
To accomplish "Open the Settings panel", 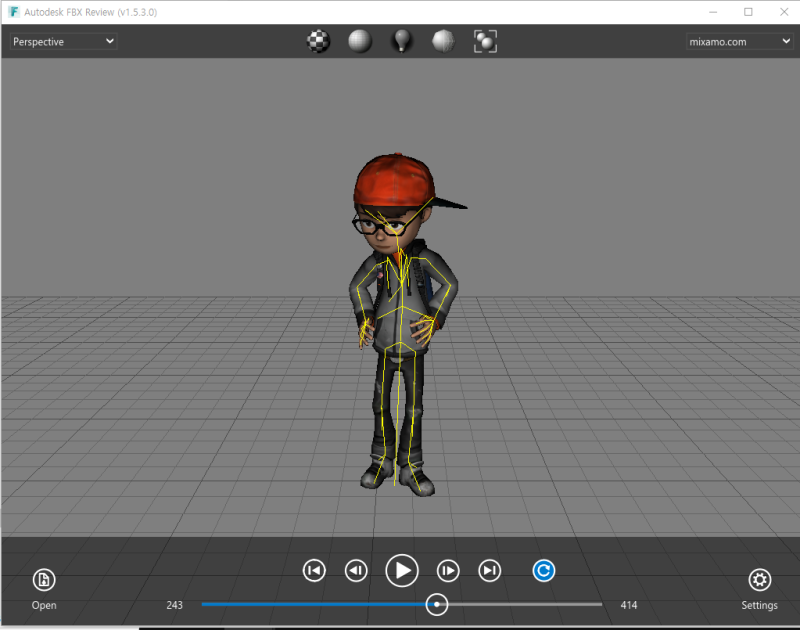I will click(x=760, y=578).
